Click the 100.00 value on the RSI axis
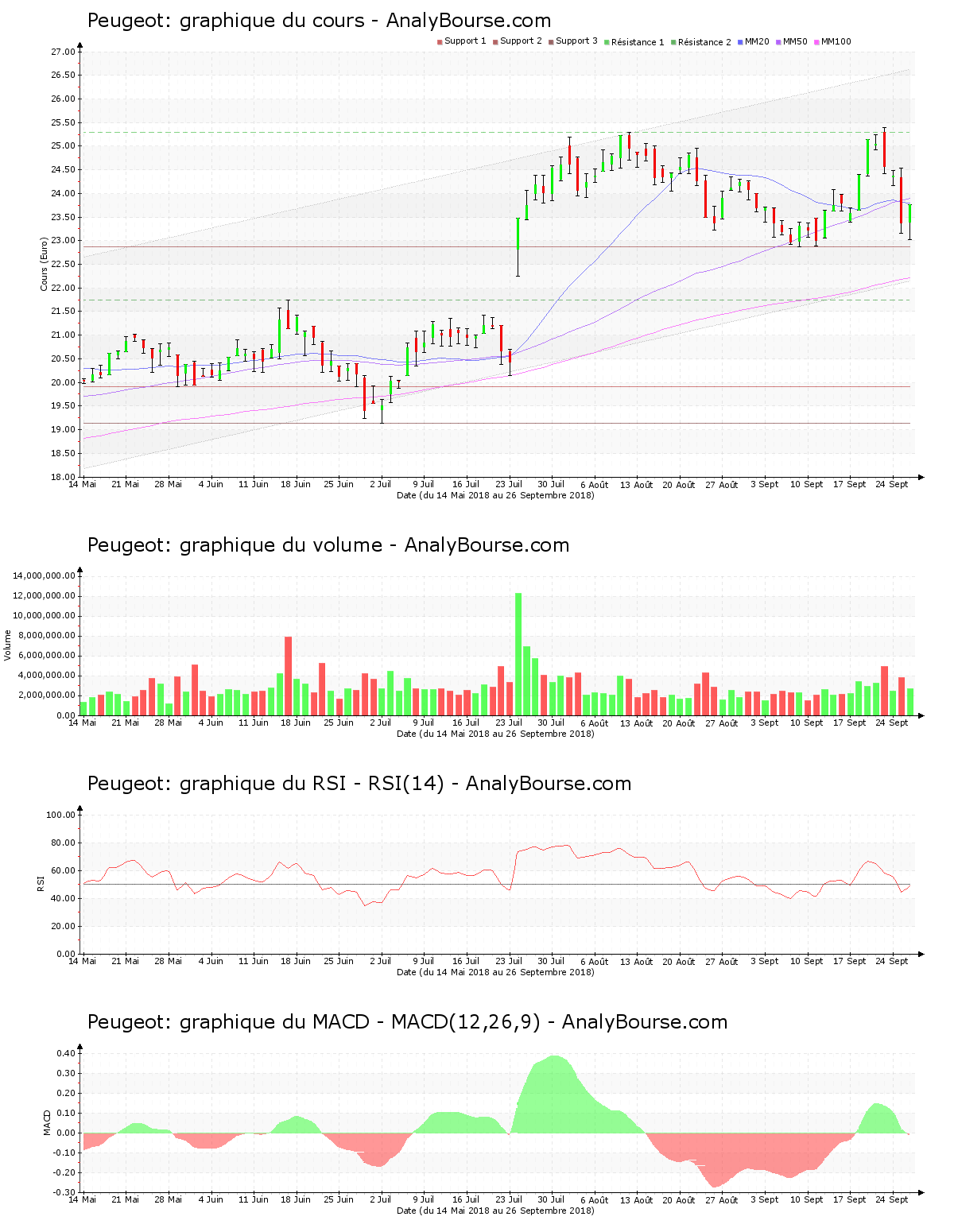The width and height of the screenshot is (954, 1232). pyautogui.click(x=61, y=815)
